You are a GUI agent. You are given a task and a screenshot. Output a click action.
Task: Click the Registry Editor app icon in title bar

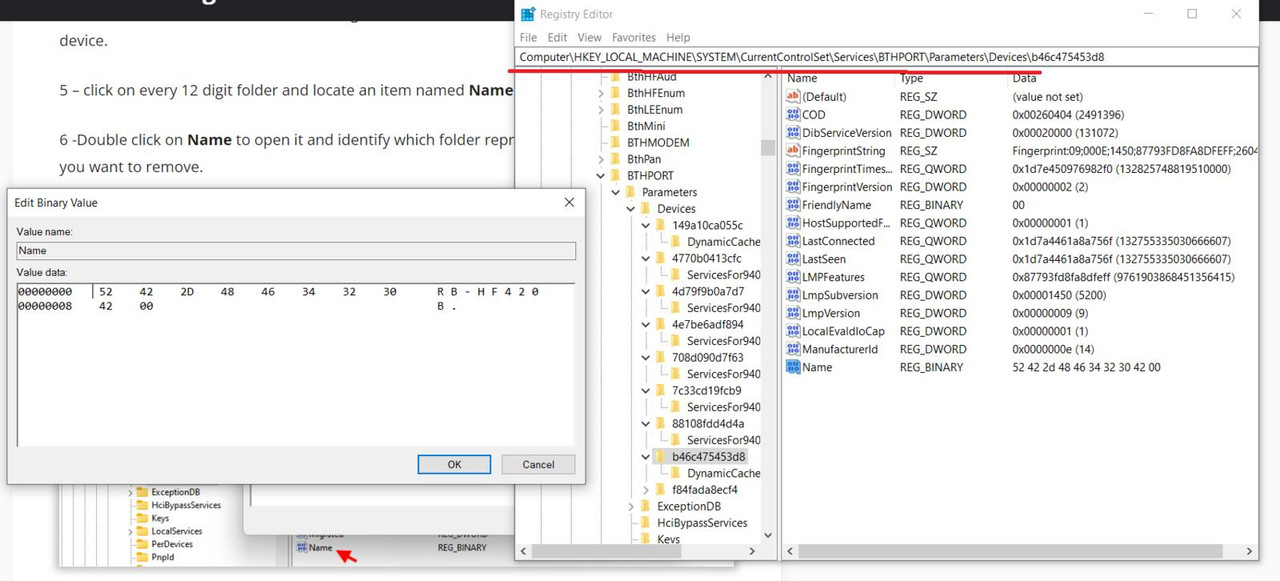[528, 14]
